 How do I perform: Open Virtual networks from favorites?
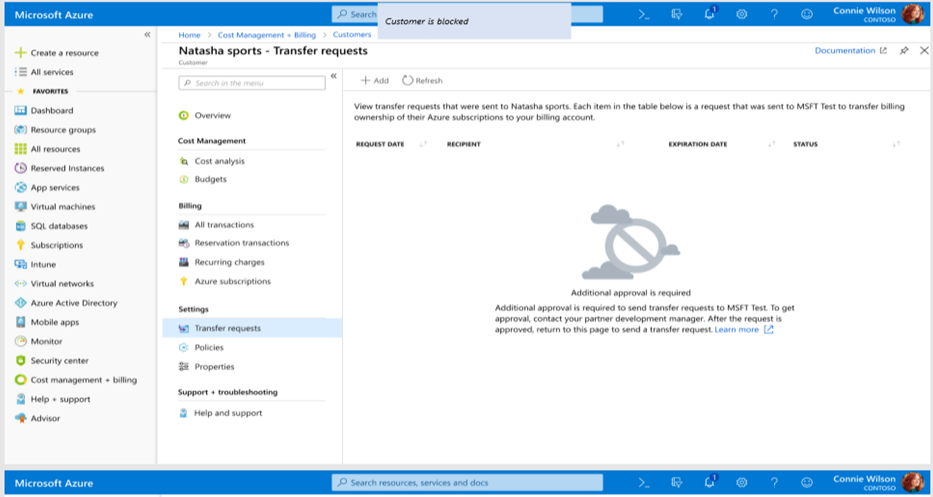[55, 284]
